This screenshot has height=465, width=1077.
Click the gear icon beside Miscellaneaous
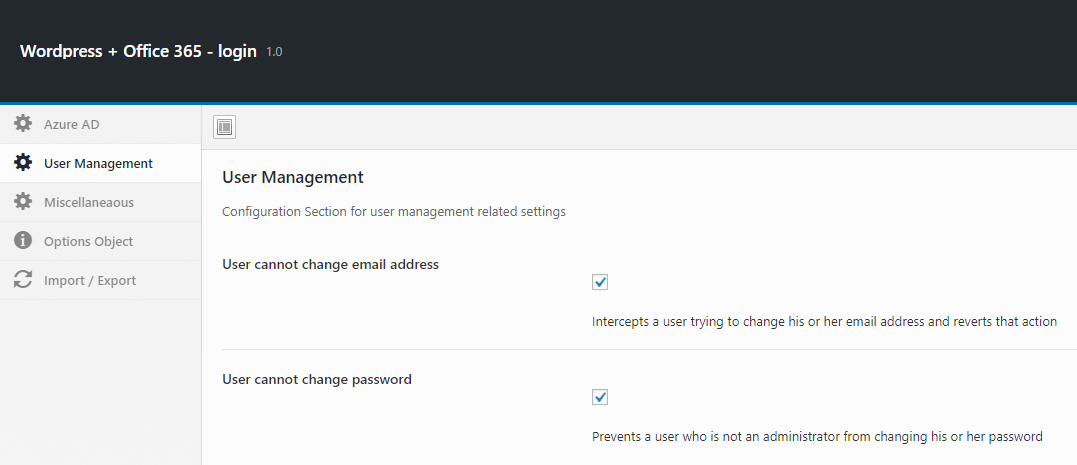coord(23,202)
